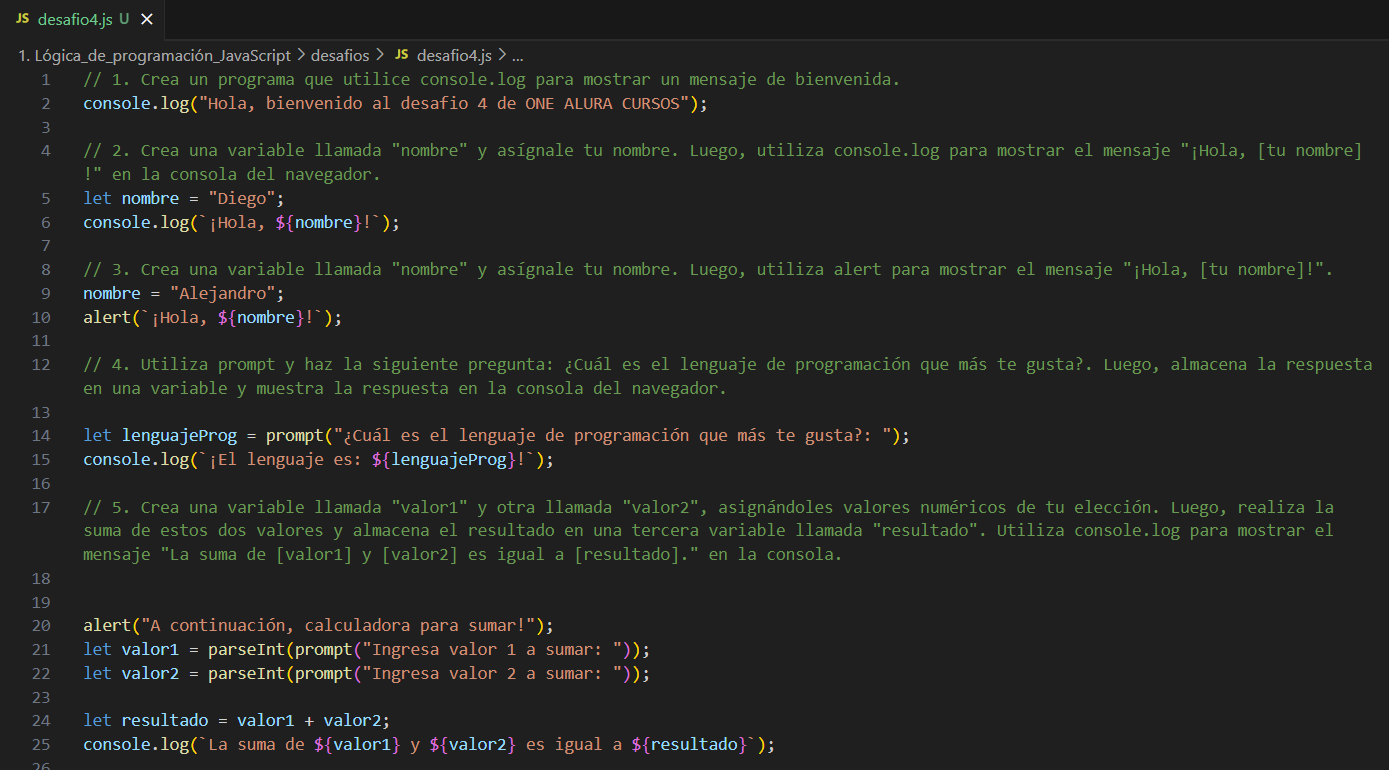This screenshot has height=770, width=1389.
Task: Click the comment starting "// 1. Crea un programa"
Action: pyautogui.click(x=492, y=80)
